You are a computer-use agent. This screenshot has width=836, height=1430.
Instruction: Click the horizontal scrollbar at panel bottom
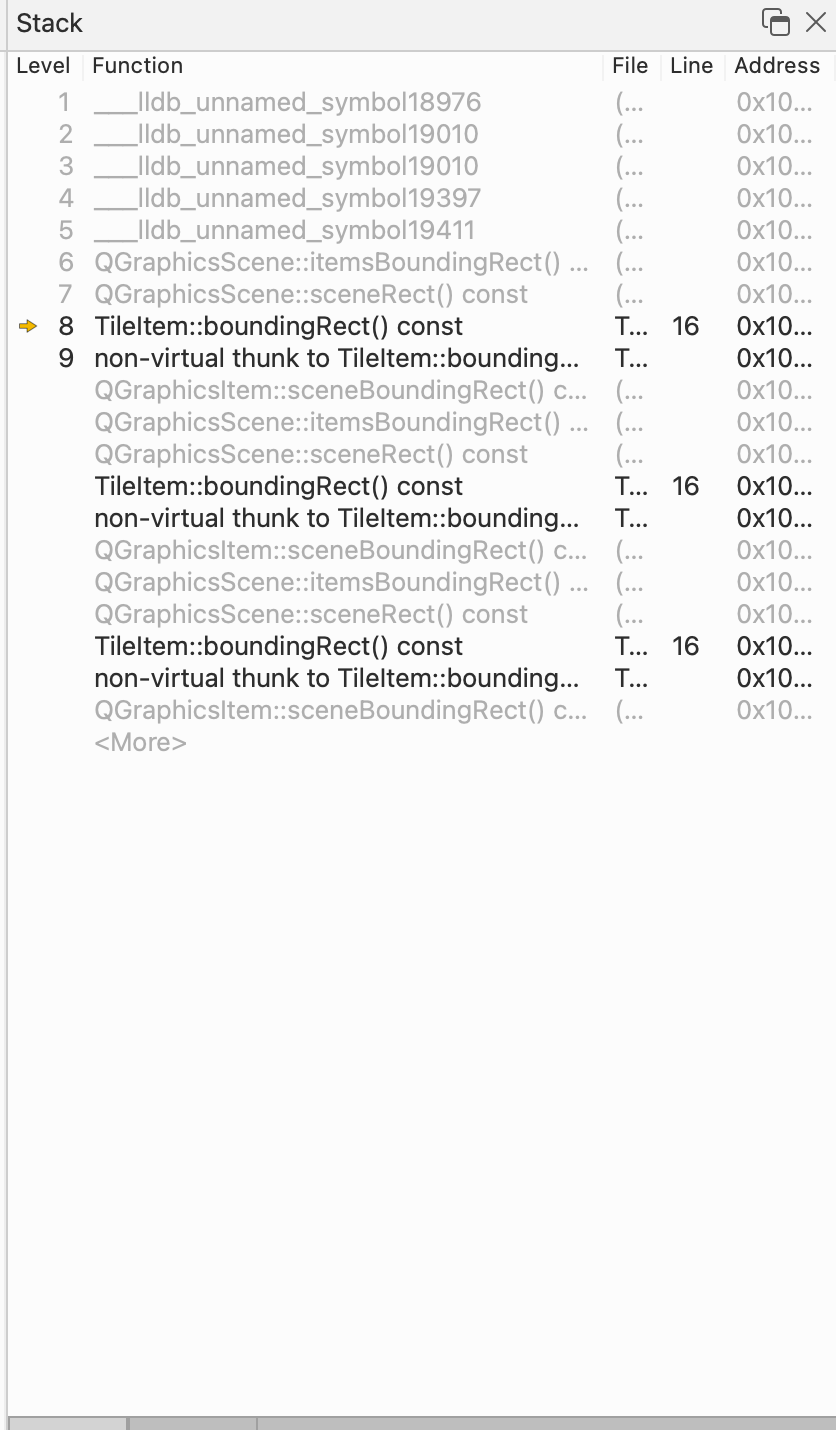[x=192, y=1423]
